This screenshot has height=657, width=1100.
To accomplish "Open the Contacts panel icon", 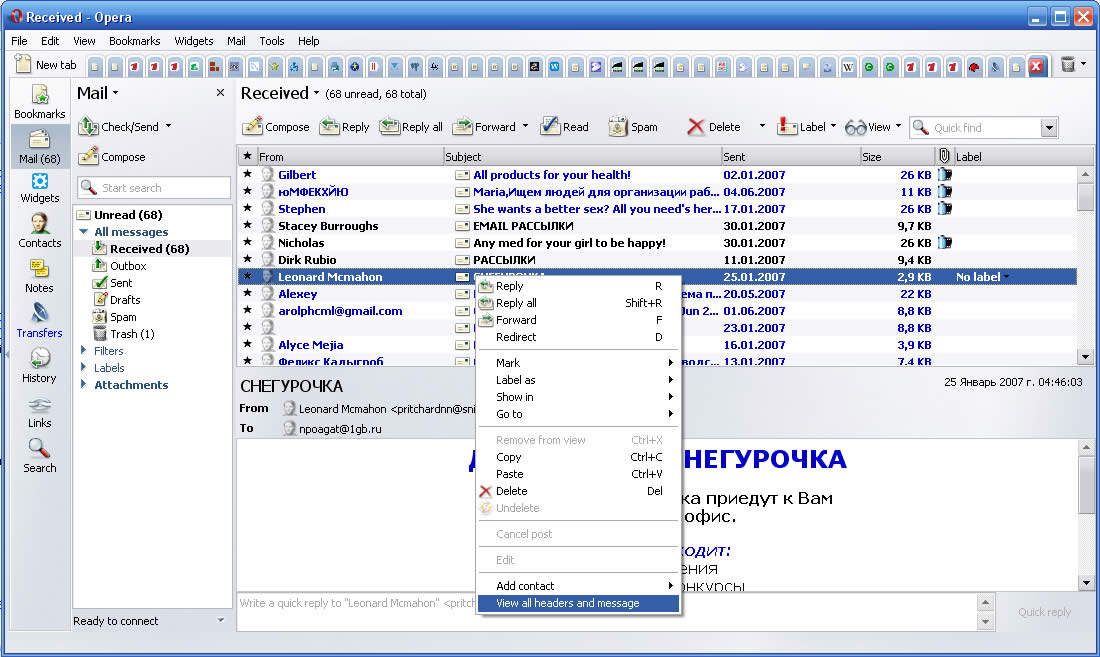I will pyautogui.click(x=39, y=230).
